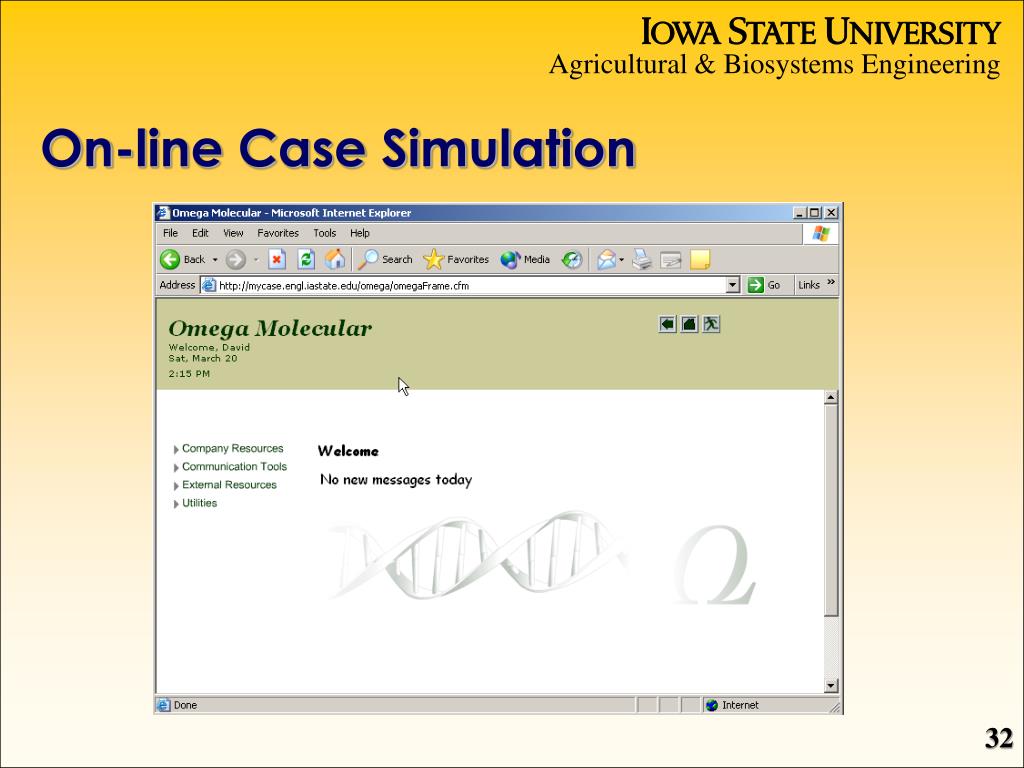Click the Omega Molecular home icon

click(689, 324)
